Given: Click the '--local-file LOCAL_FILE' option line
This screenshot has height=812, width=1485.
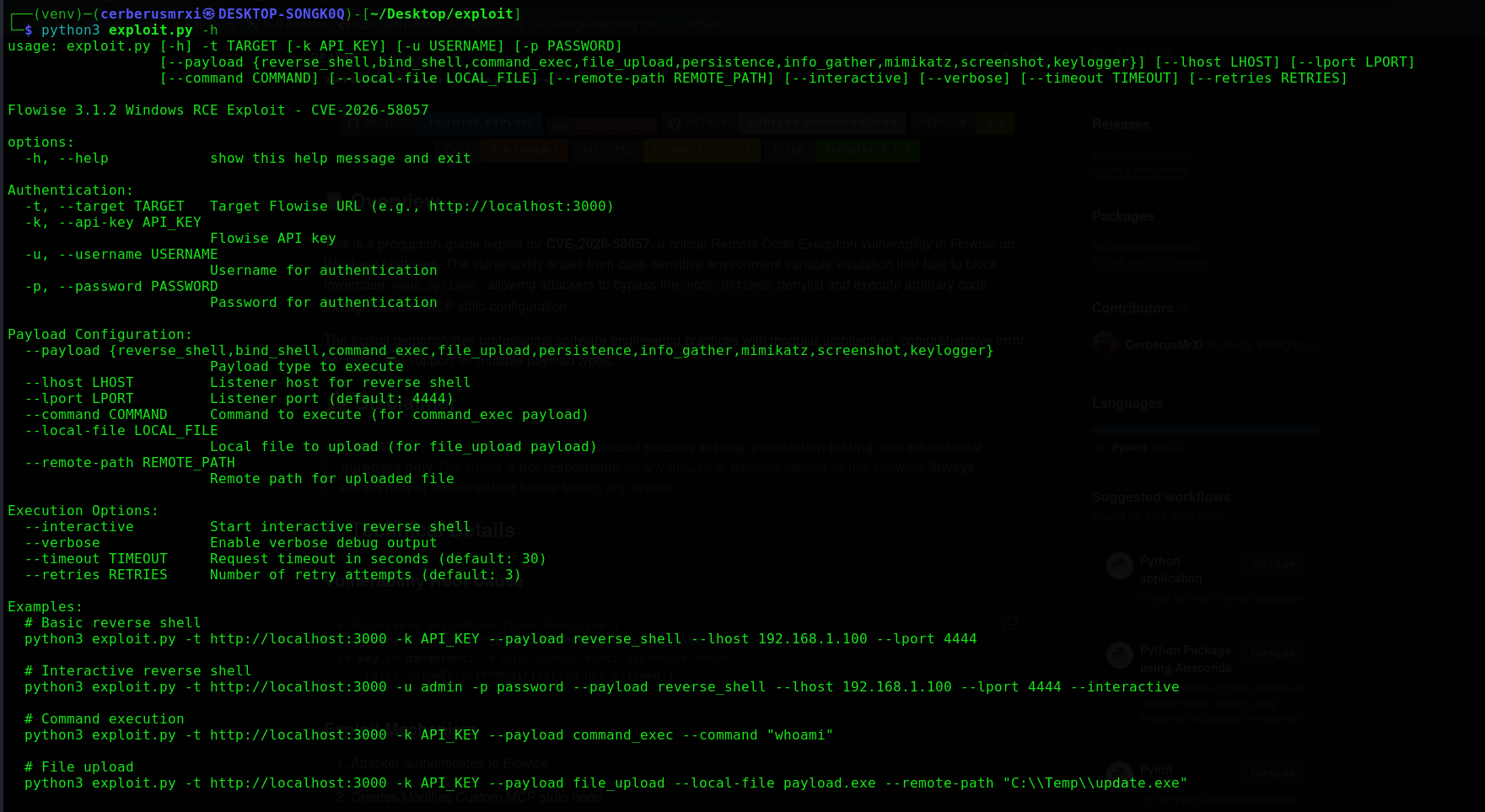Looking at the screenshot, I should [121, 431].
